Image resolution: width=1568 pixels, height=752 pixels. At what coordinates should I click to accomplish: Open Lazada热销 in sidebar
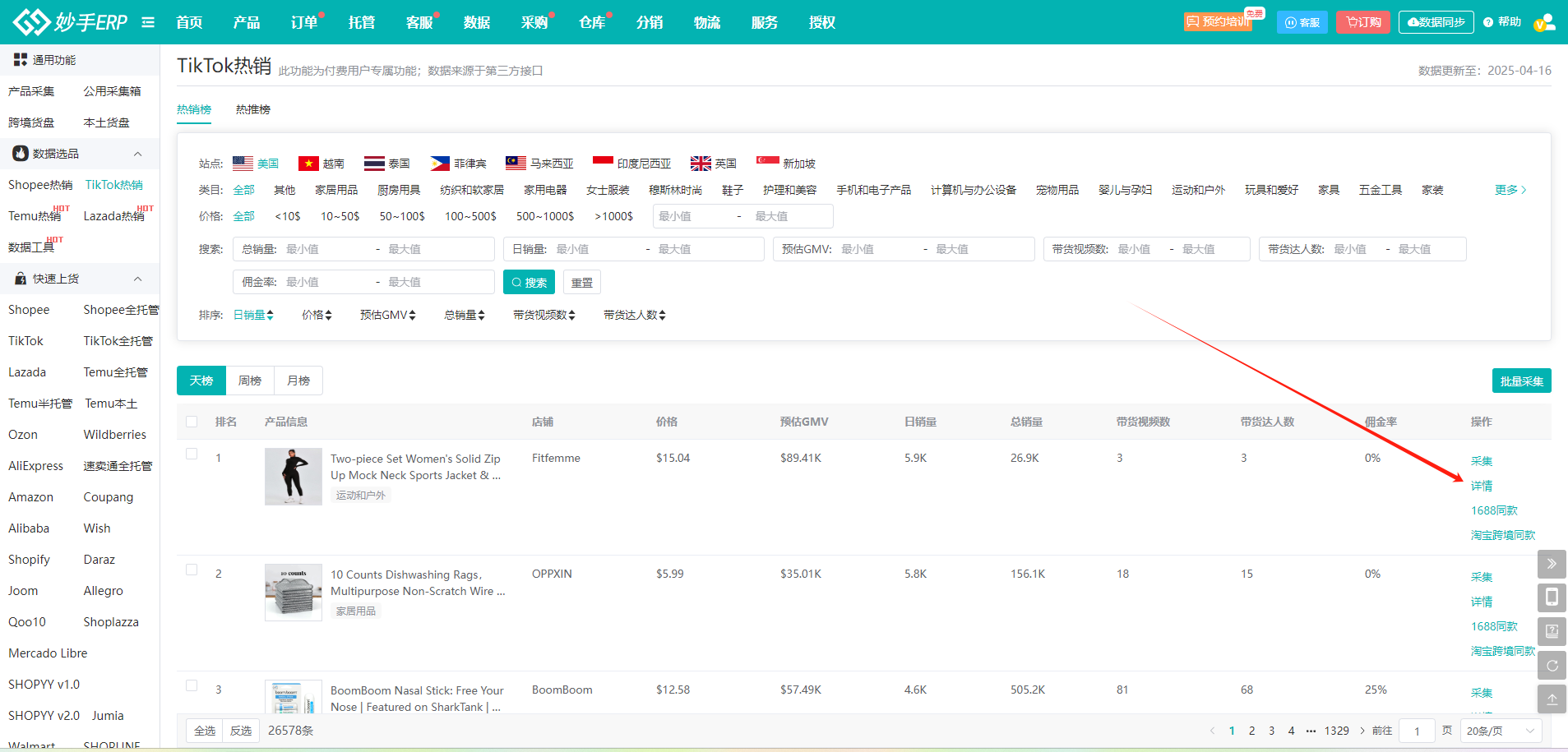tap(113, 216)
